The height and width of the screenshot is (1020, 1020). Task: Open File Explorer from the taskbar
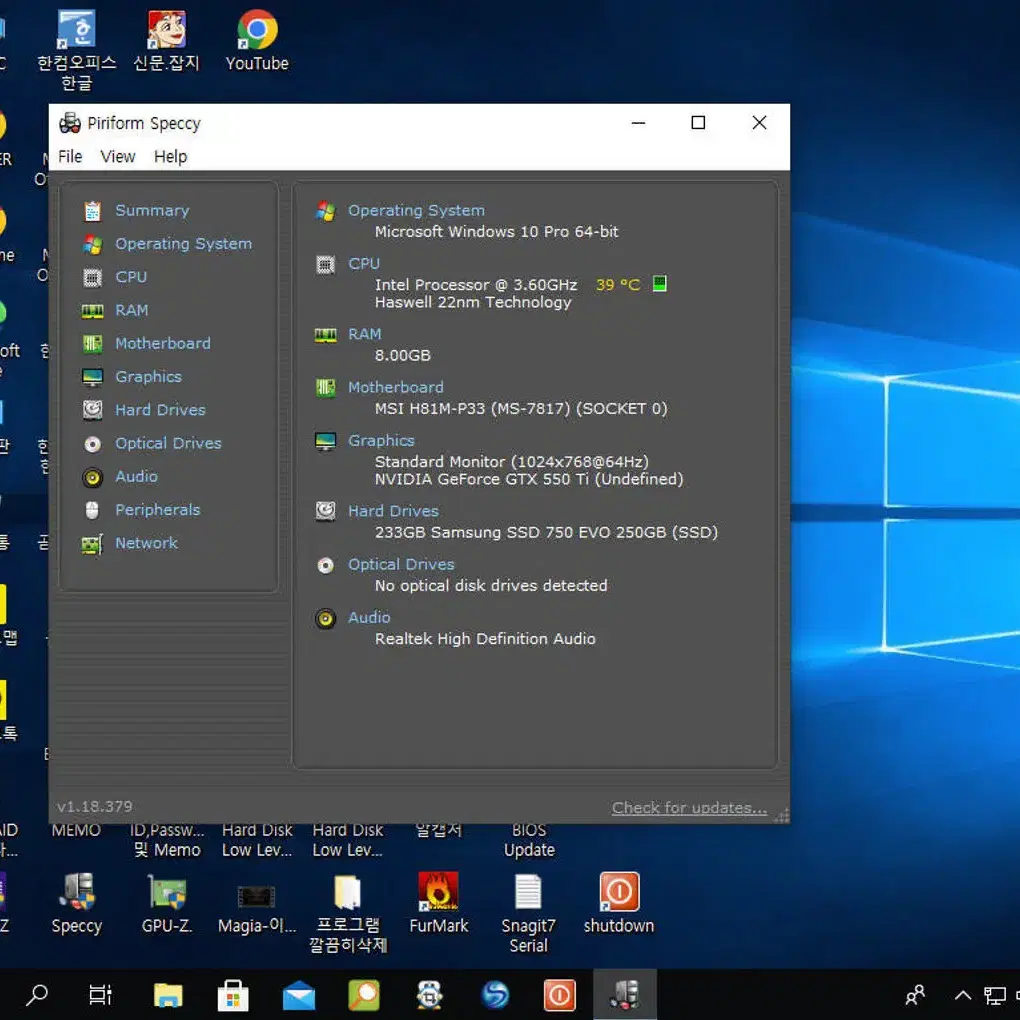tap(168, 995)
